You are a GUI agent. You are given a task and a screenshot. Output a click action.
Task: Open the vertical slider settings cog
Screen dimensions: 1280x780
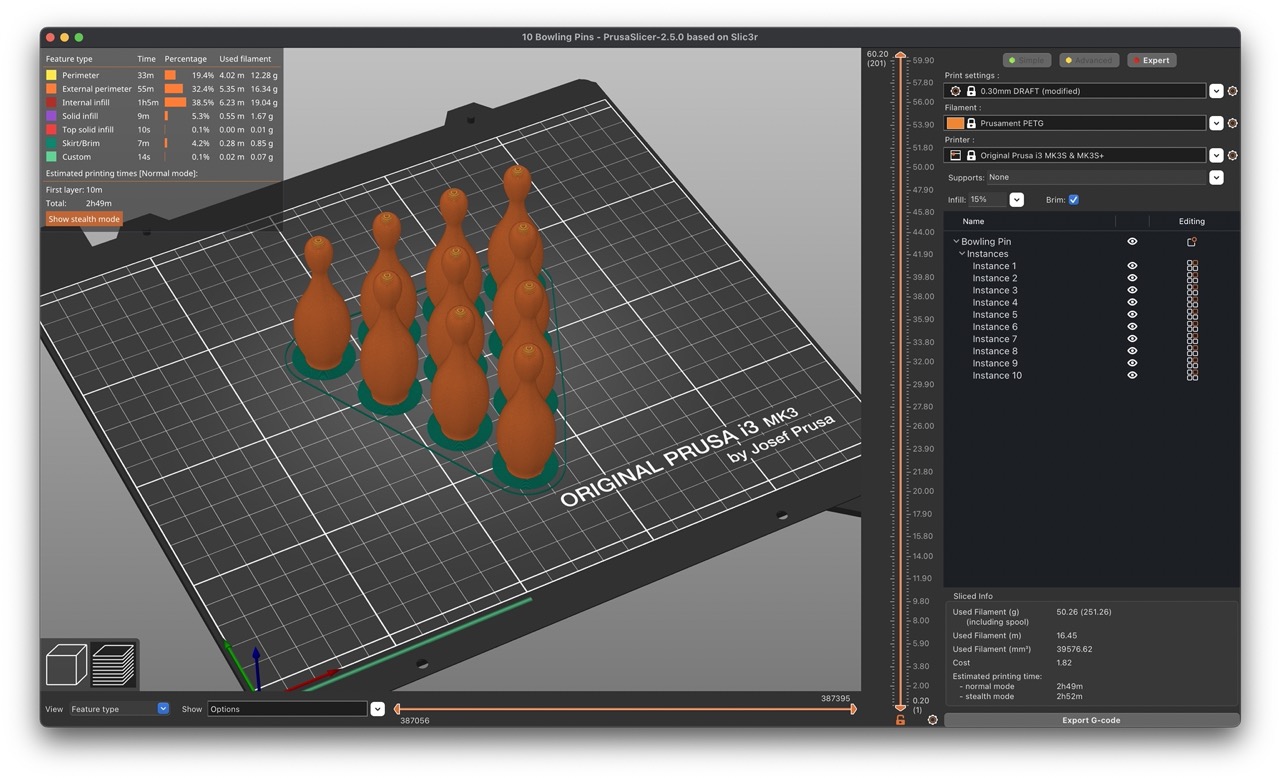[x=933, y=720]
